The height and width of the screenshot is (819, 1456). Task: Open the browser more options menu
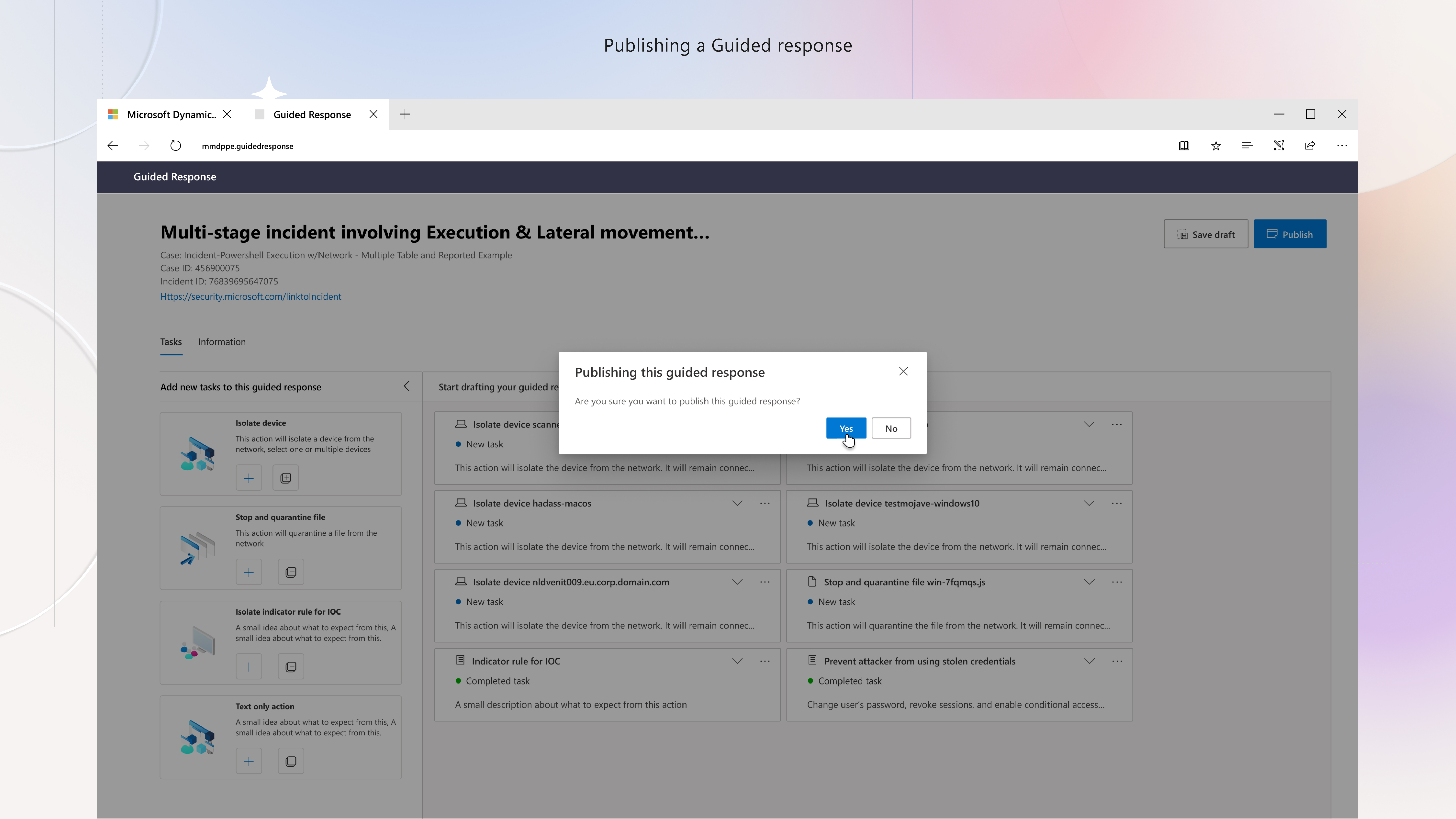pos(1342,146)
